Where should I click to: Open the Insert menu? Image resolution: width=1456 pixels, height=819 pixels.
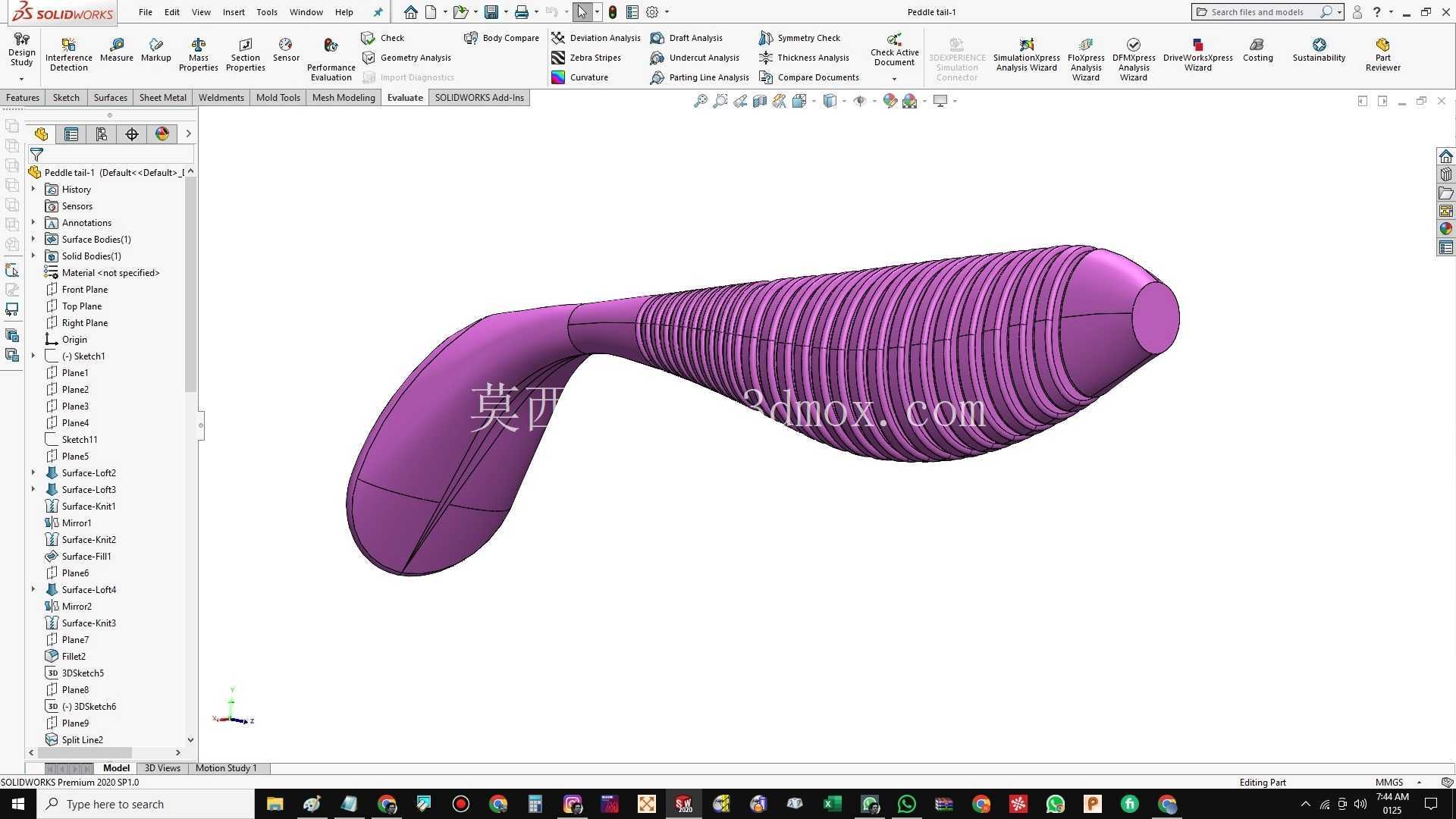coord(234,12)
